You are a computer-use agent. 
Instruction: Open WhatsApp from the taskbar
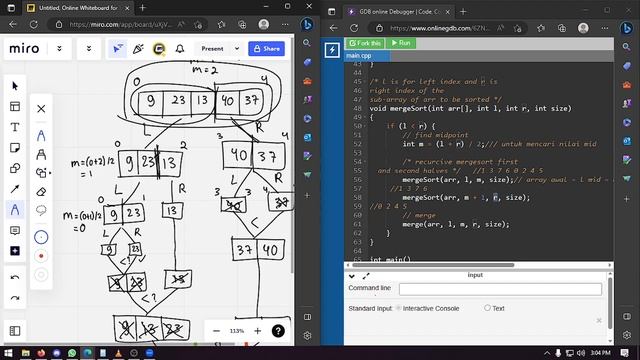tap(72, 353)
